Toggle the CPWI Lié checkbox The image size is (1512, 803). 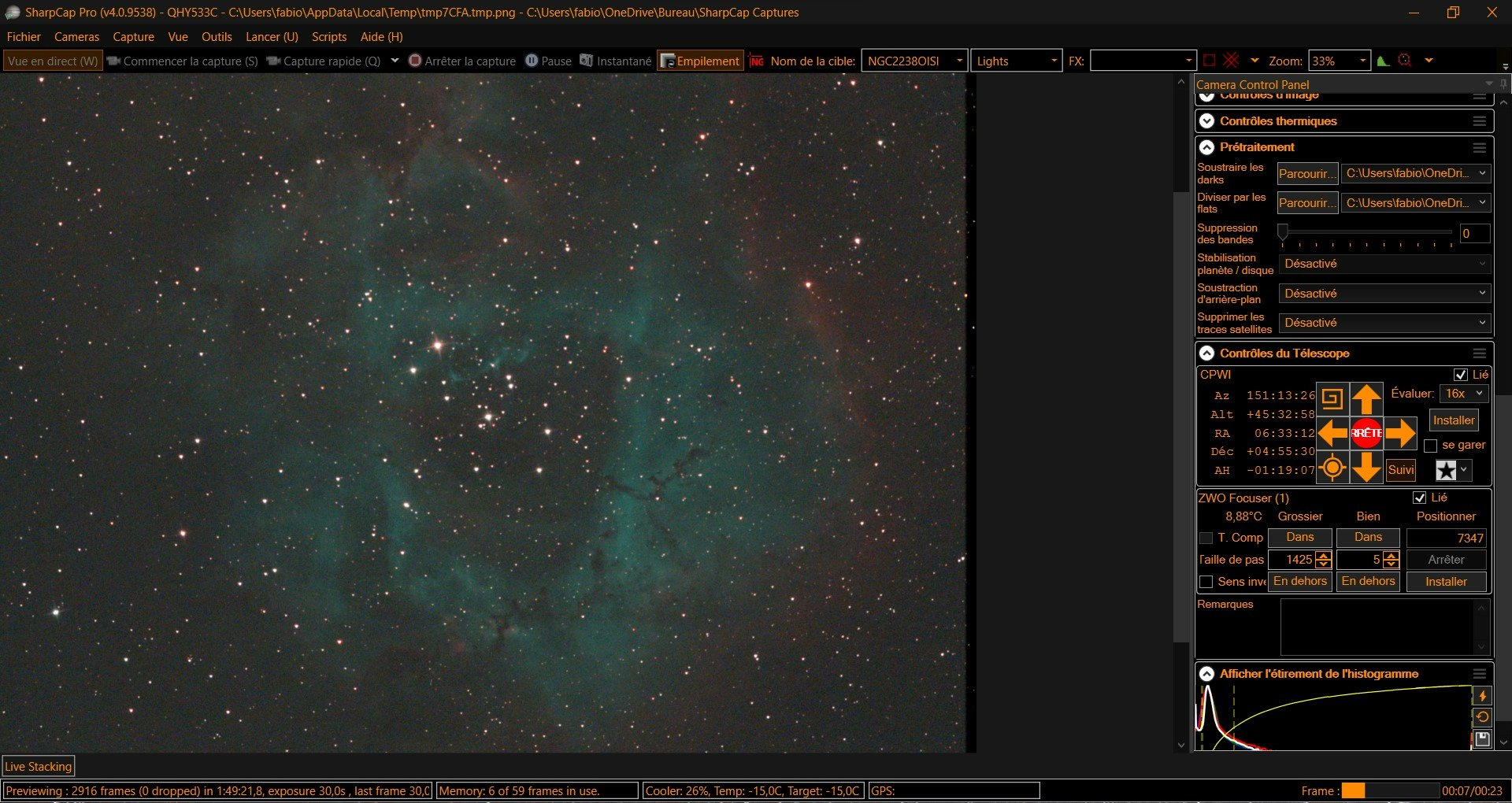tap(1461, 375)
